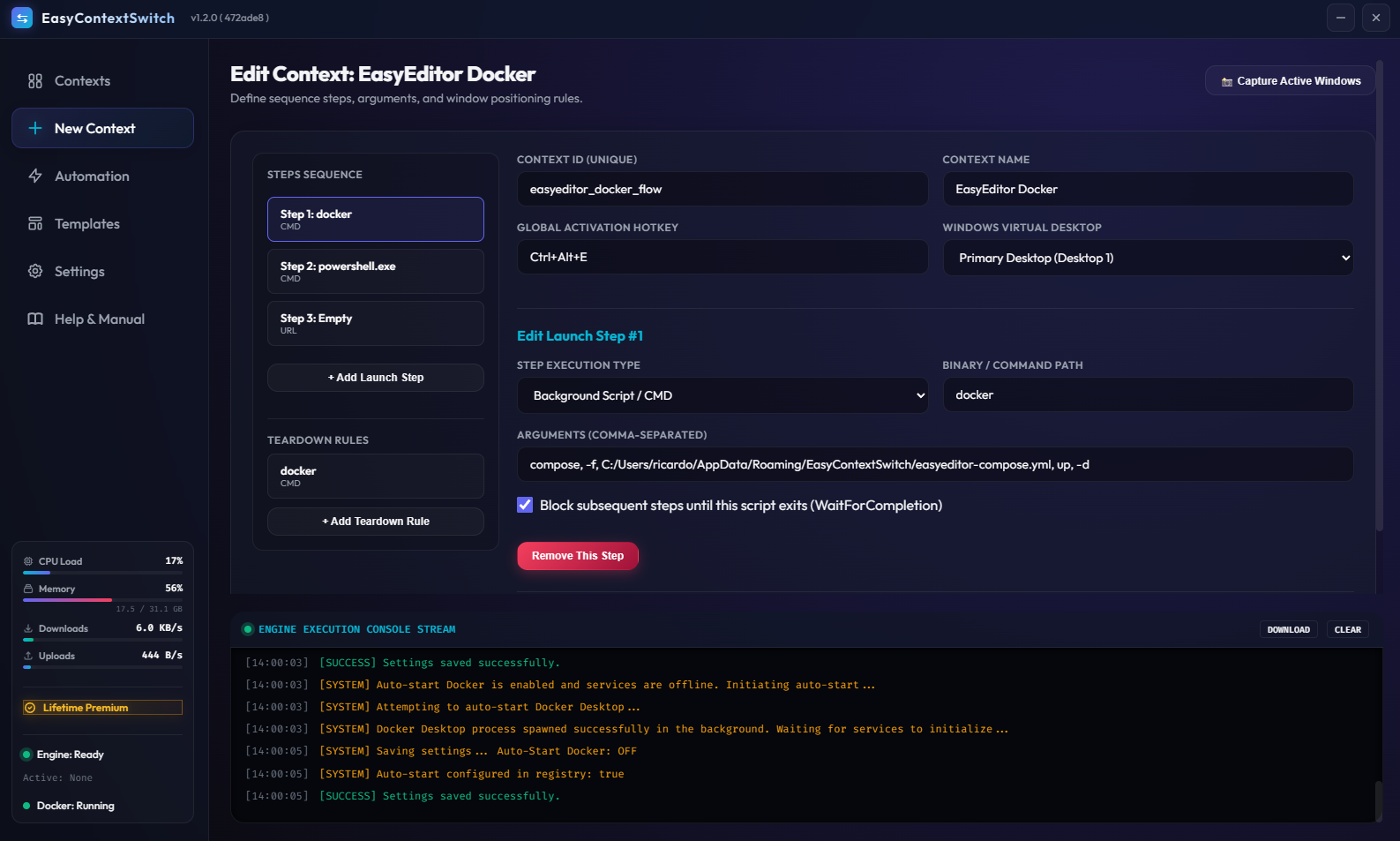Click the Help & Manual book icon
Screen dimensions: 1400x841
35,319
